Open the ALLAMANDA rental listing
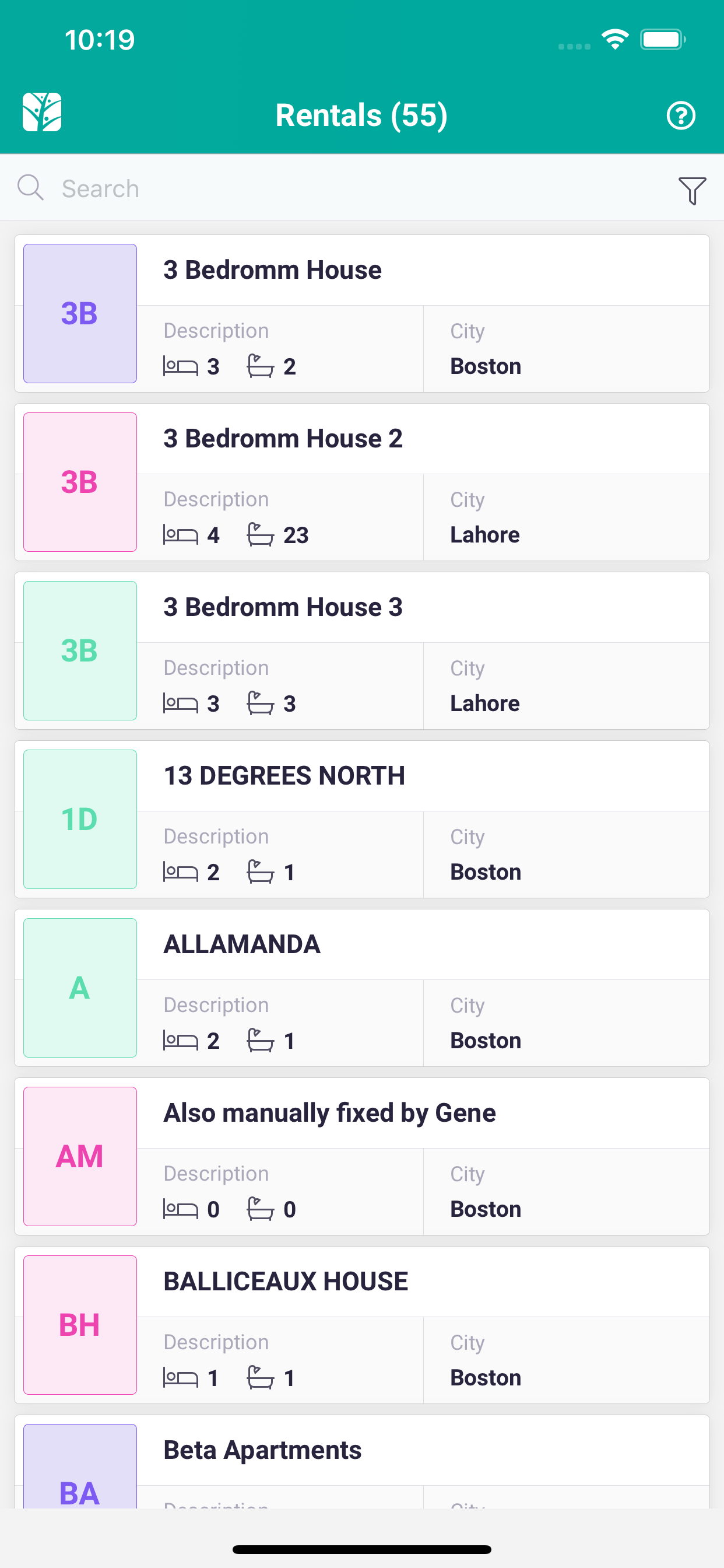This screenshot has width=724, height=1568. [362, 988]
